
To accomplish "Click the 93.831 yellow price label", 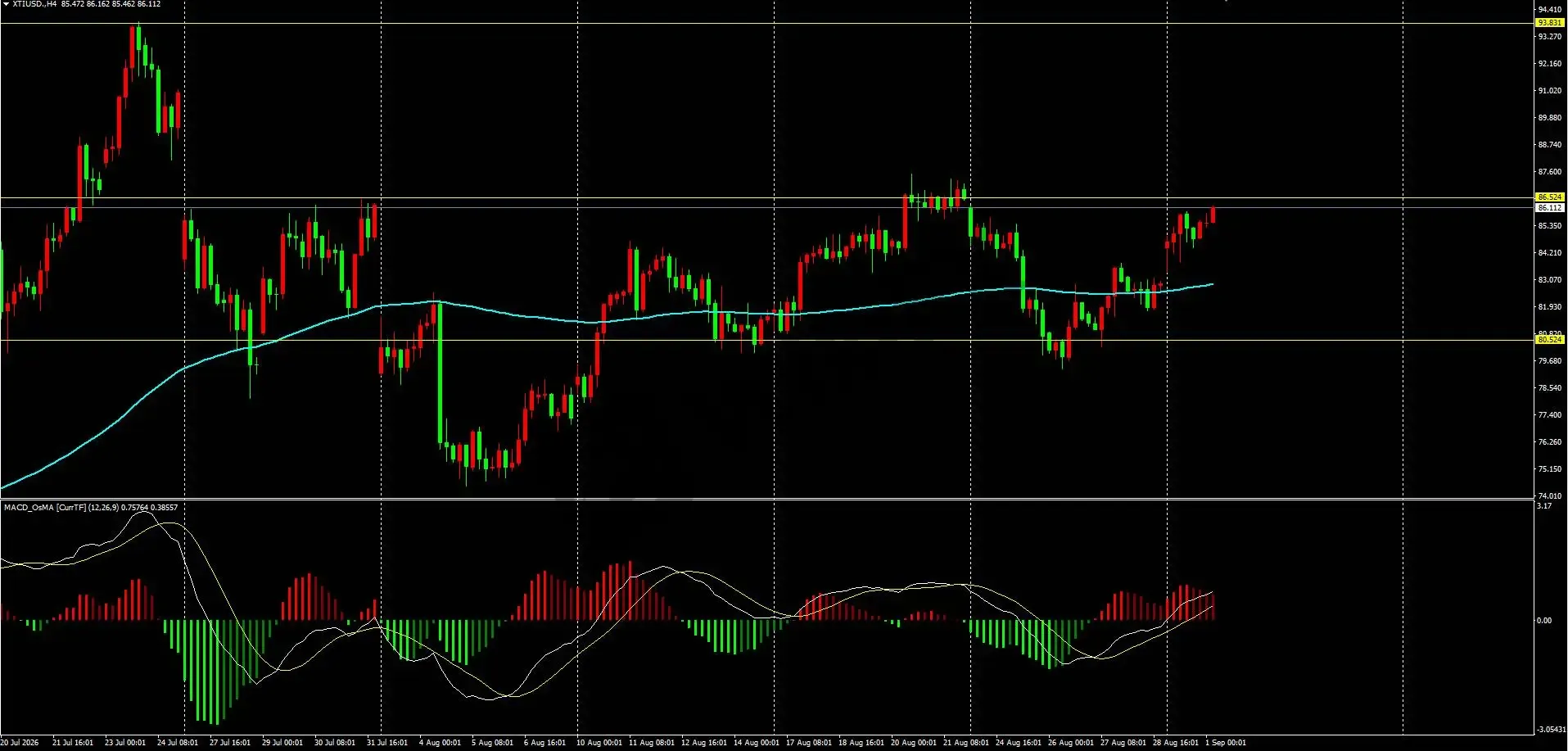I will [x=1550, y=23].
